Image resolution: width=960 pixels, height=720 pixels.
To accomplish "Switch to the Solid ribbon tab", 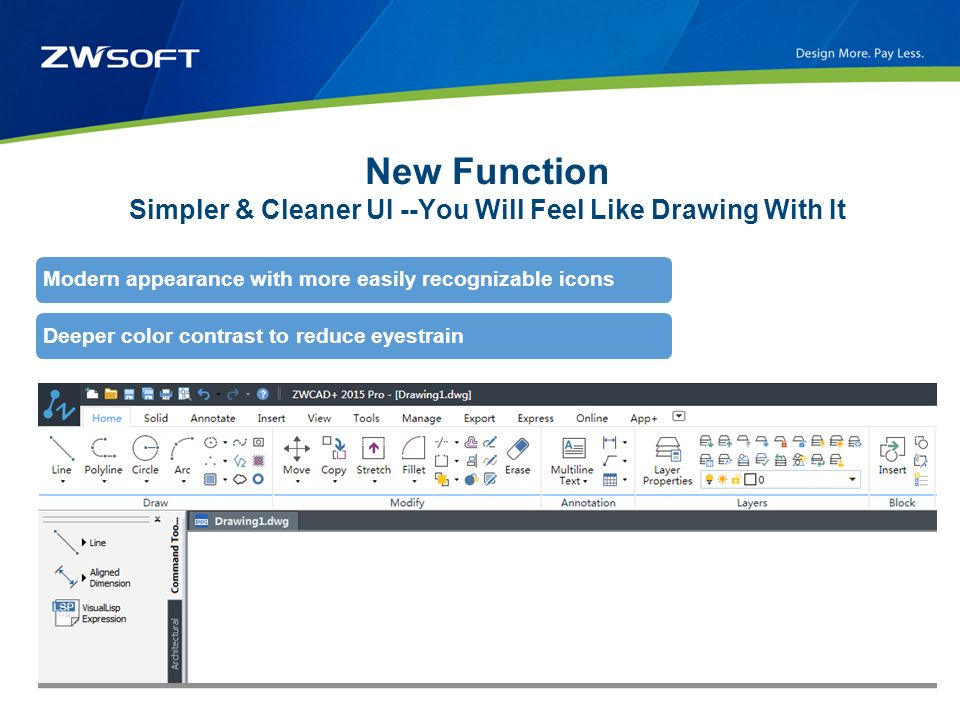I will click(156, 418).
